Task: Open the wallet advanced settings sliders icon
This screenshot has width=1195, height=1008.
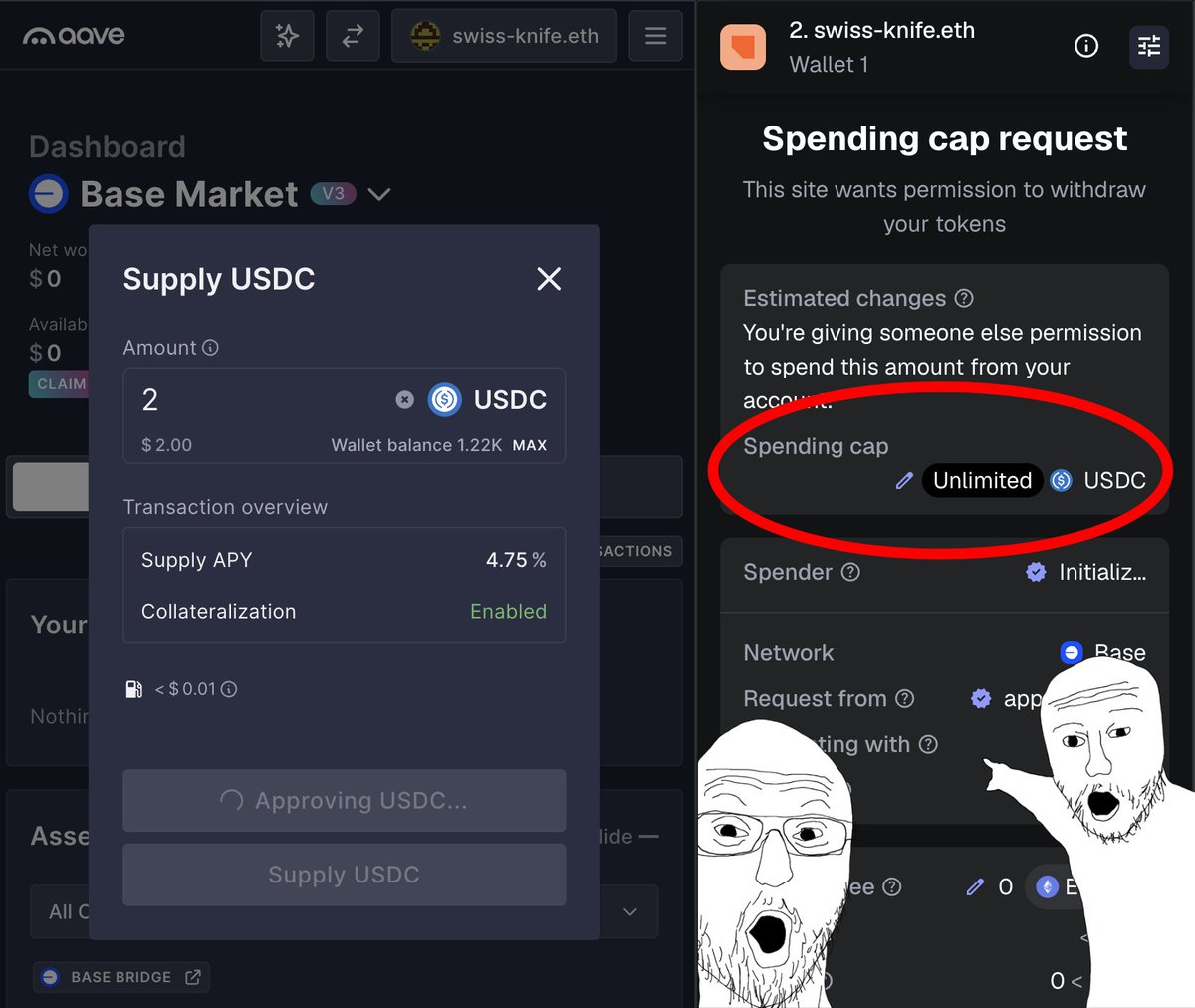Action: pyautogui.click(x=1149, y=46)
